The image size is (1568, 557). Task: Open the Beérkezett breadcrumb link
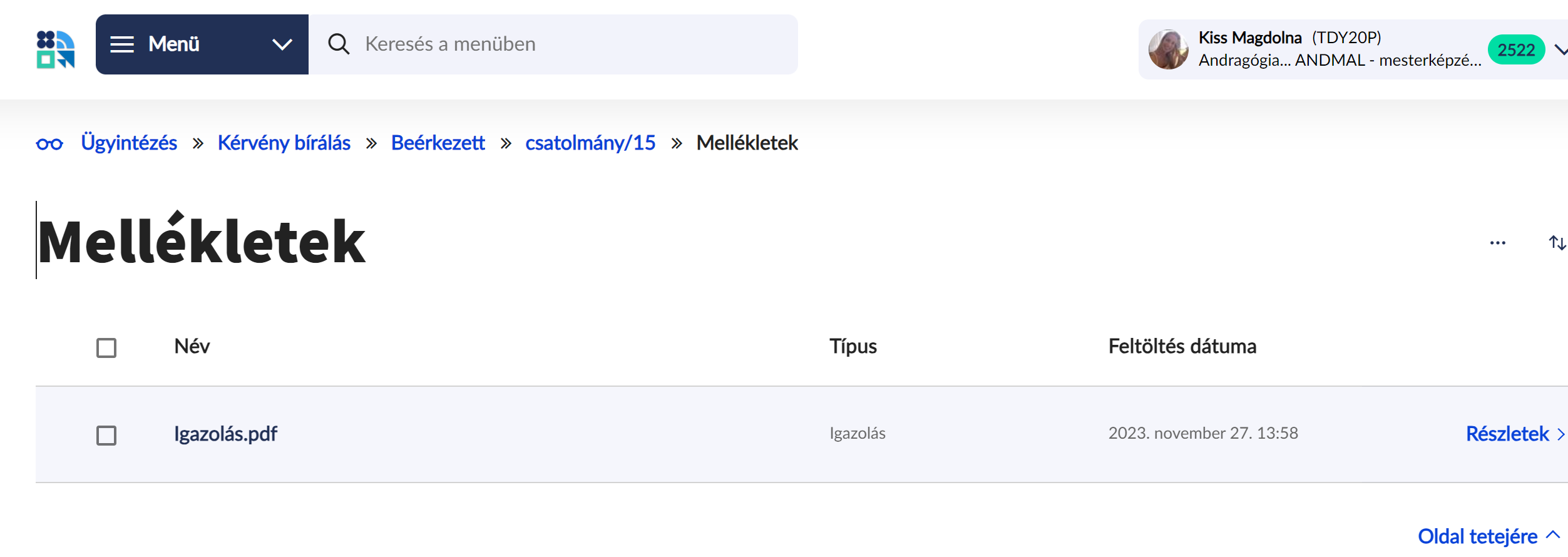click(x=438, y=143)
